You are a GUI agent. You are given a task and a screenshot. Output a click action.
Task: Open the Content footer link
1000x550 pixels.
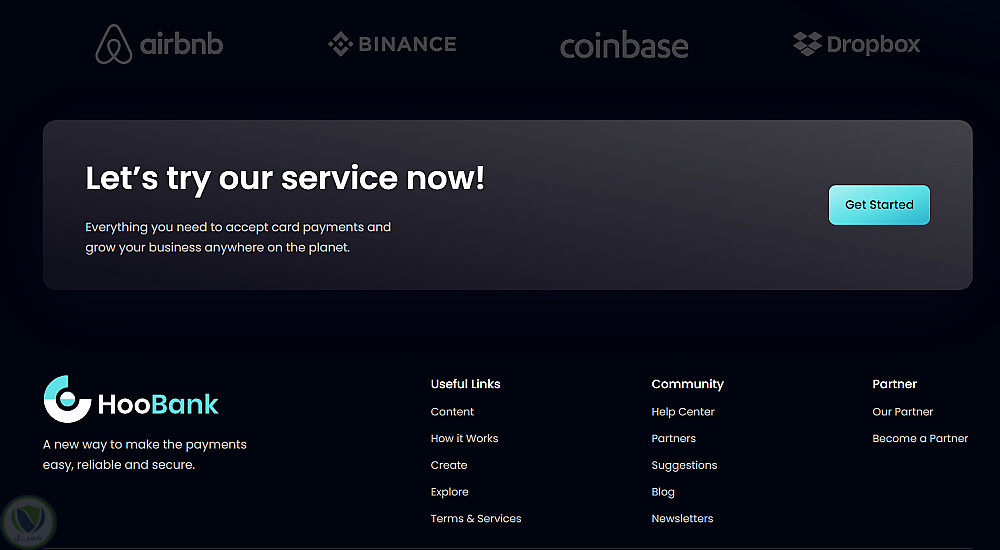(x=452, y=412)
